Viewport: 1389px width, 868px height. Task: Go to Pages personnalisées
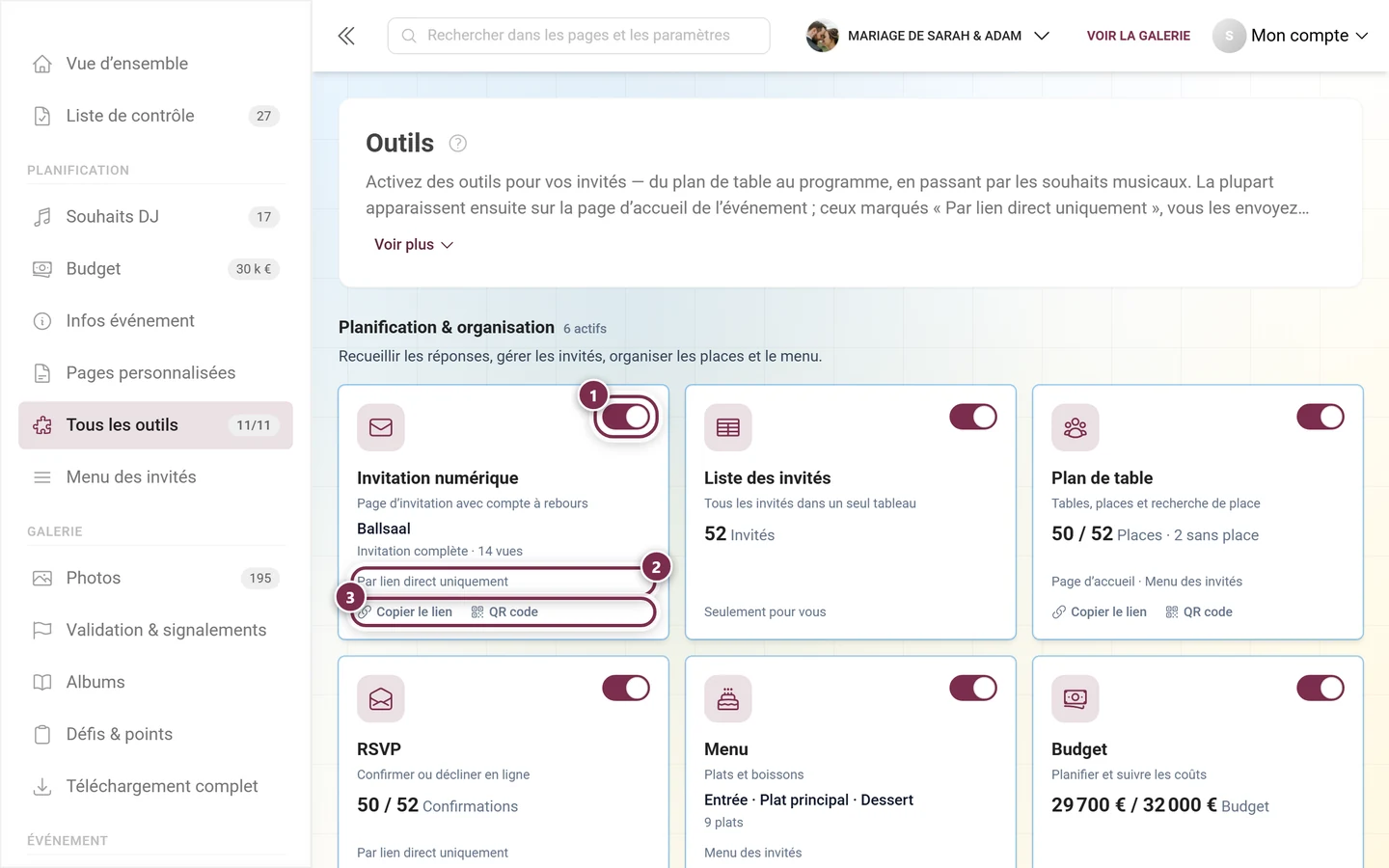pos(155,373)
